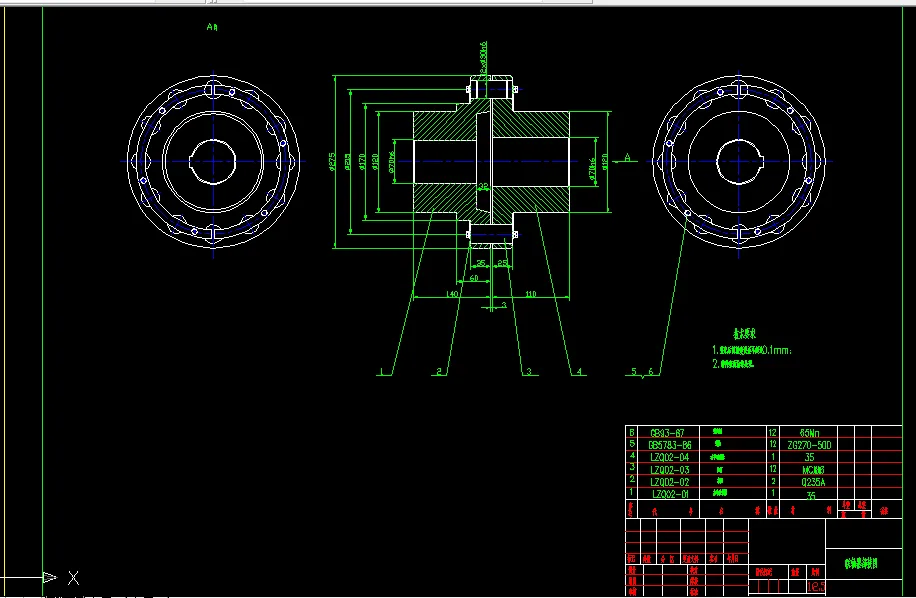Image resolution: width=916 pixels, height=598 pixels.
Task: Click the GB5783-86 cell in the parts list
Action: click(669, 445)
